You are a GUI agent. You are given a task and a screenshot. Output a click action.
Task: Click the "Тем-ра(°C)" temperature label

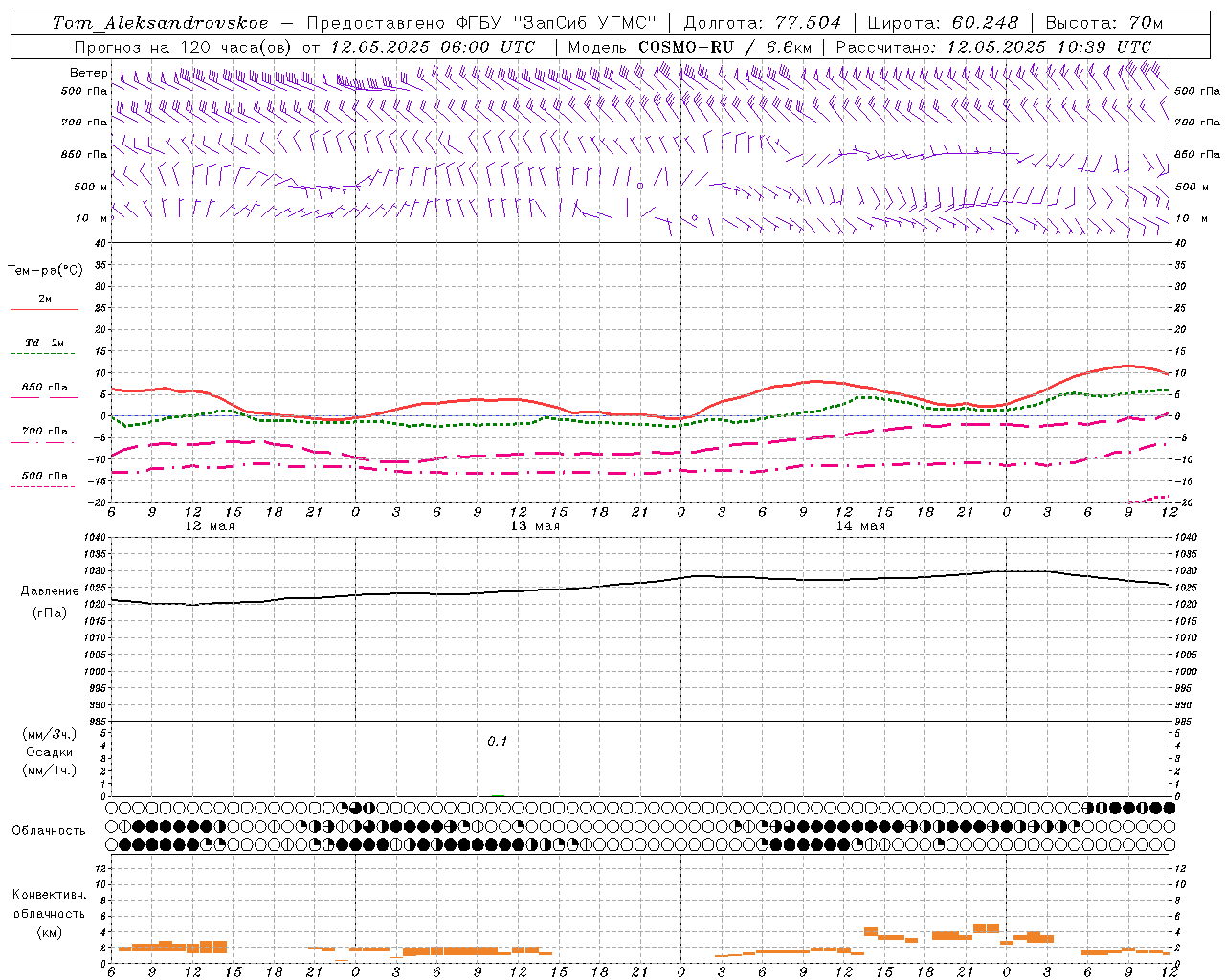[45, 271]
